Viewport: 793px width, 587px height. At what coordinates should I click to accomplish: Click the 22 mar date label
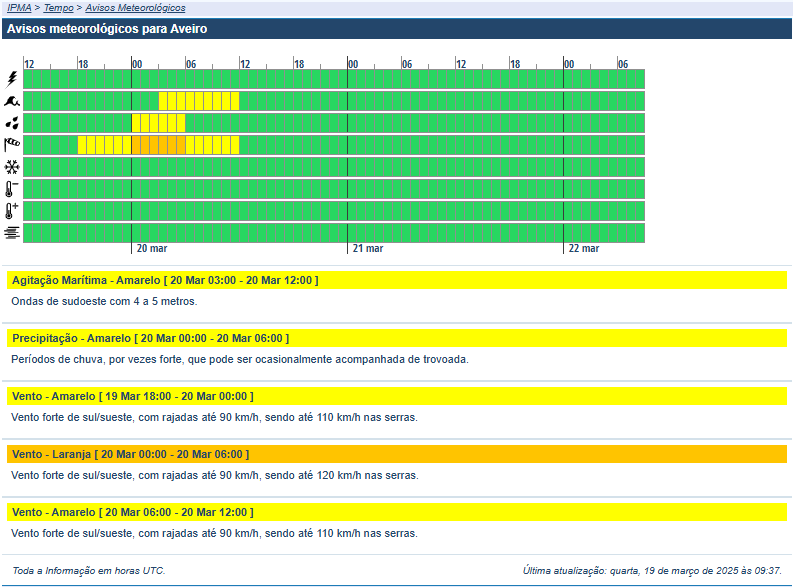point(583,249)
